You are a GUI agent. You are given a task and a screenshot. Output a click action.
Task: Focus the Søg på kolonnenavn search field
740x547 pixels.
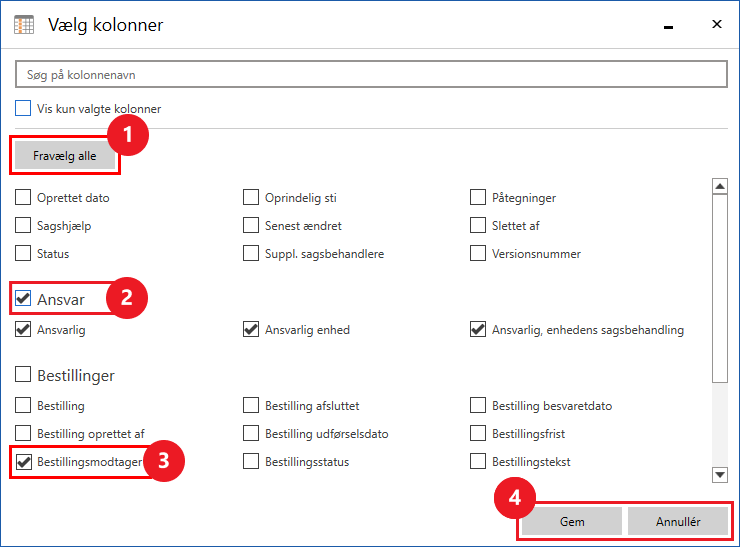370,76
